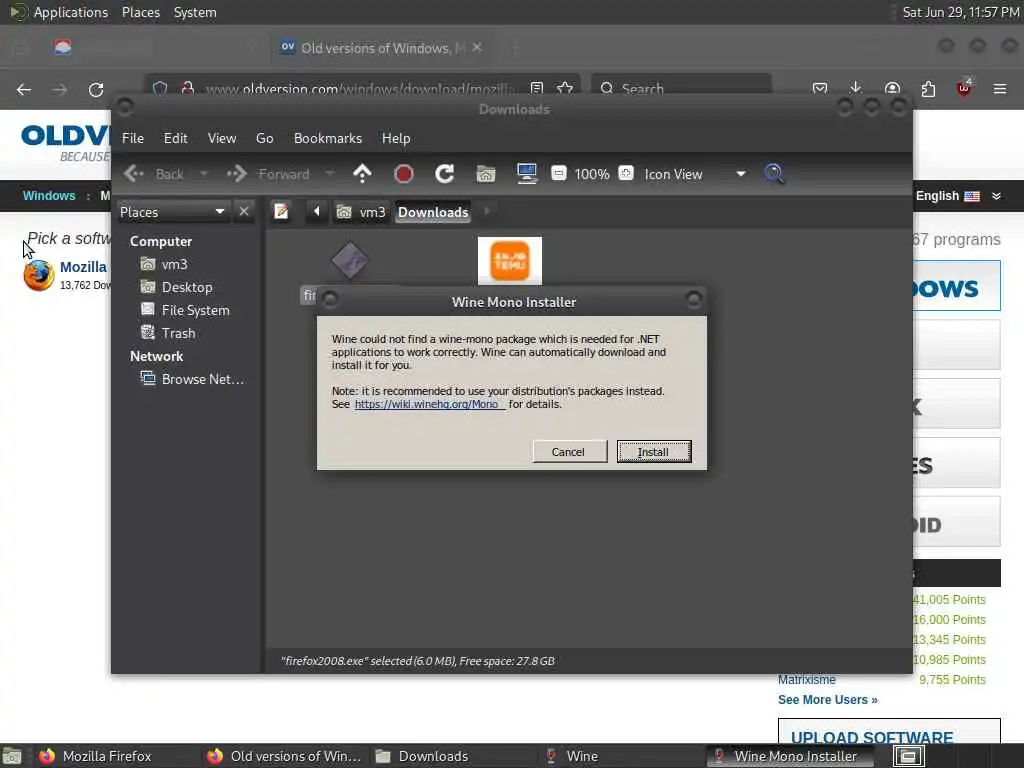
Task: Open Firefox extensions puzzle icon
Action: tap(928, 88)
